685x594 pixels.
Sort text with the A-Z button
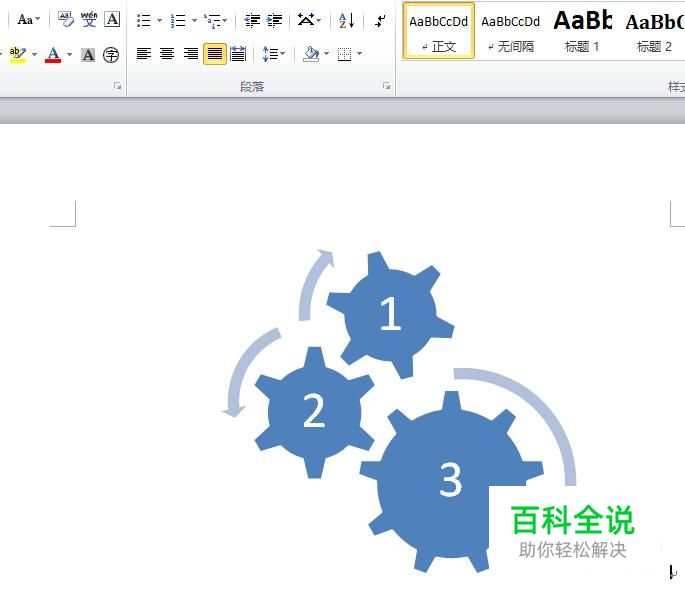point(346,20)
